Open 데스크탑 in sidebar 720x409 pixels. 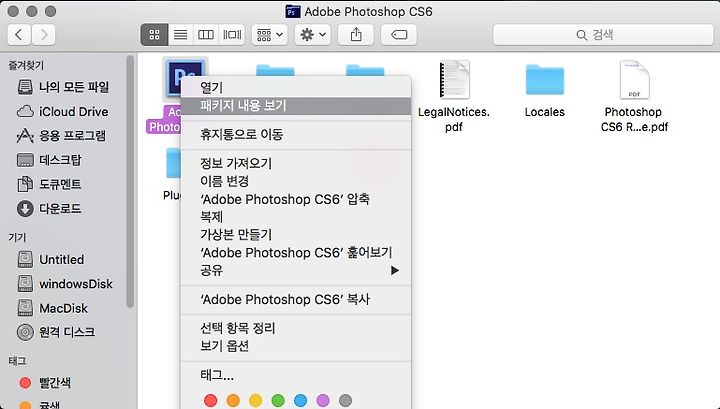coord(49,160)
